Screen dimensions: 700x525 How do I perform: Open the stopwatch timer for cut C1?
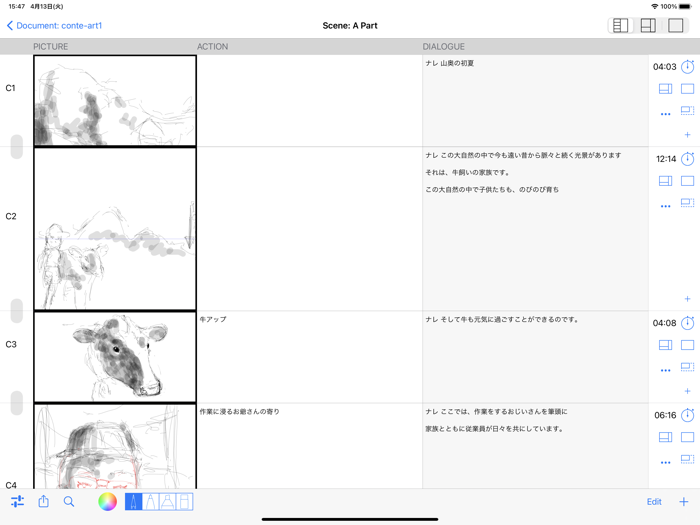click(x=688, y=67)
